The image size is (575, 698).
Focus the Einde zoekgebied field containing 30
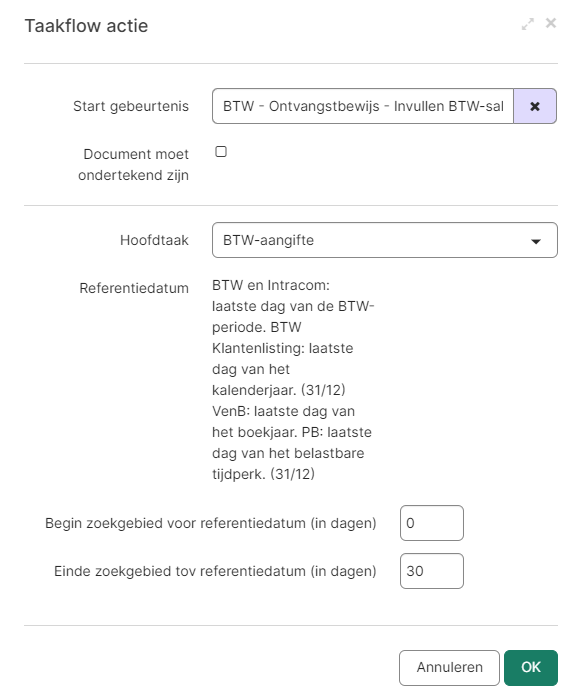[x=432, y=571]
